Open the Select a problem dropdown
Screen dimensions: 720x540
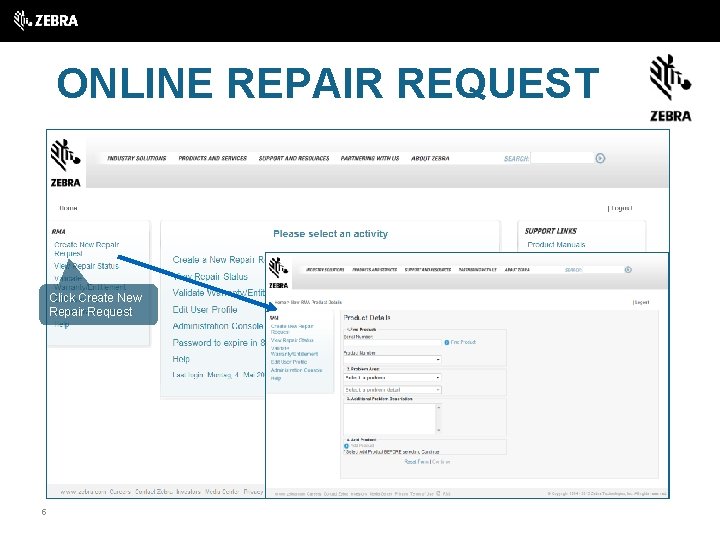pyautogui.click(x=393, y=377)
